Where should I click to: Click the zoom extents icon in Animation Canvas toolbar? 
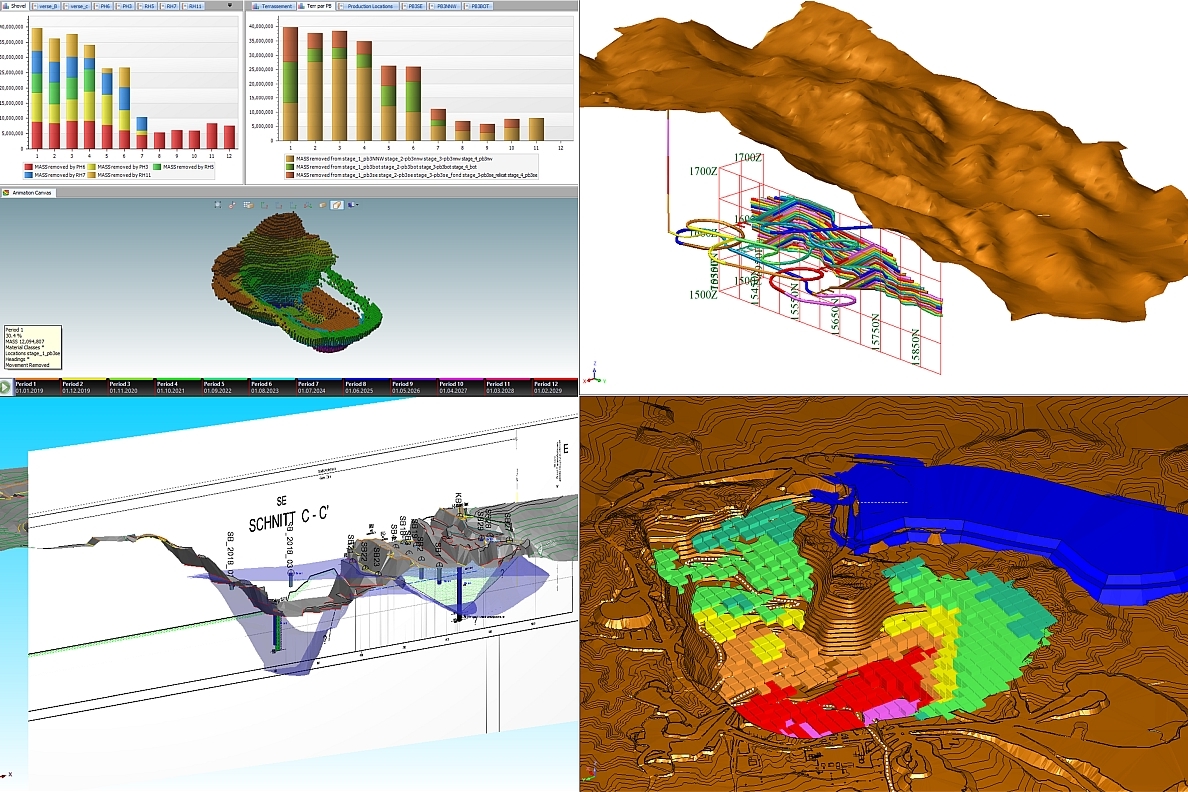pyautogui.click(x=218, y=205)
